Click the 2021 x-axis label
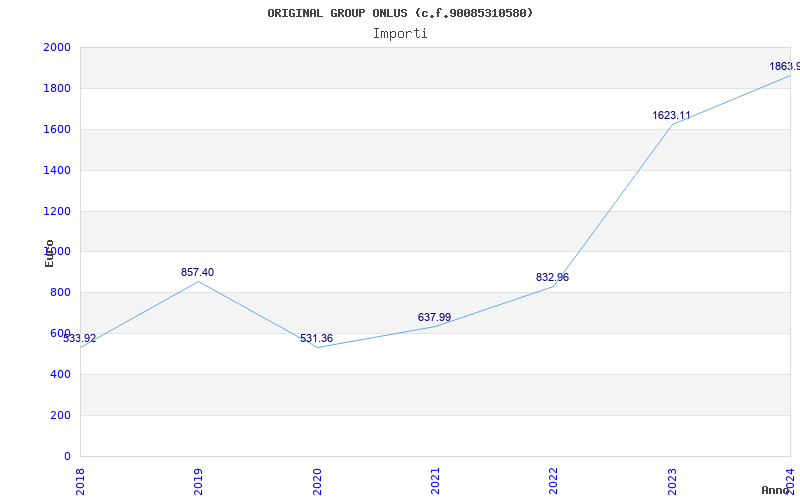Image resolution: width=800 pixels, height=500 pixels. tap(435, 482)
